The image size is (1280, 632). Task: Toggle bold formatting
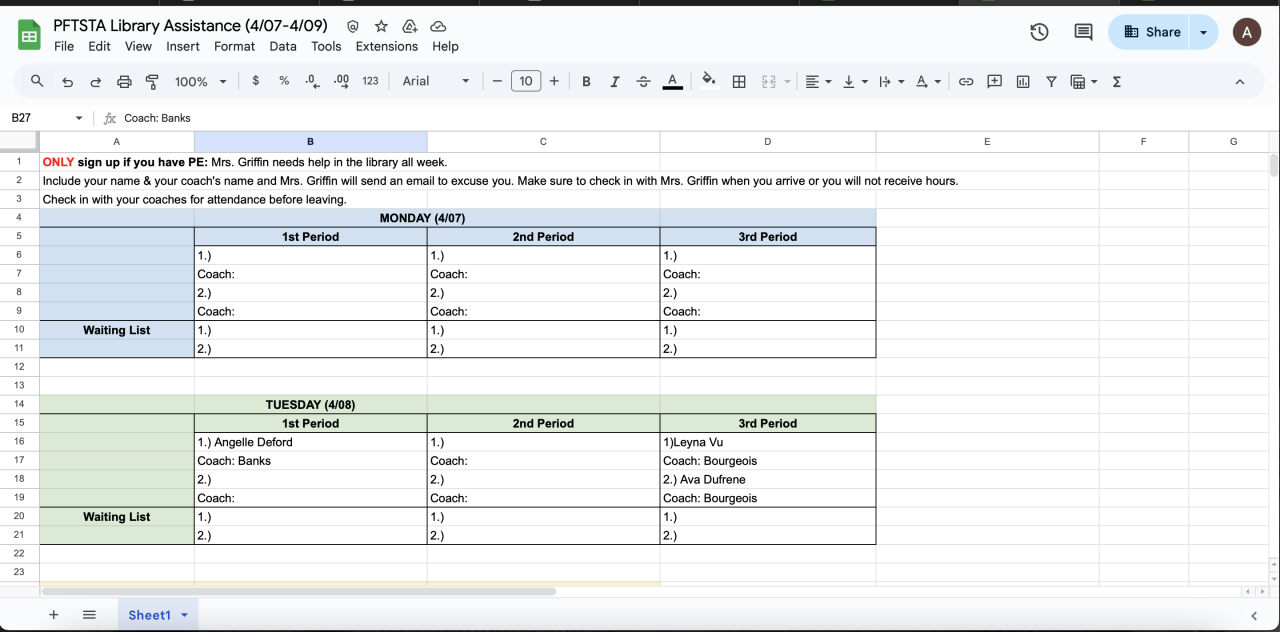(x=586, y=81)
